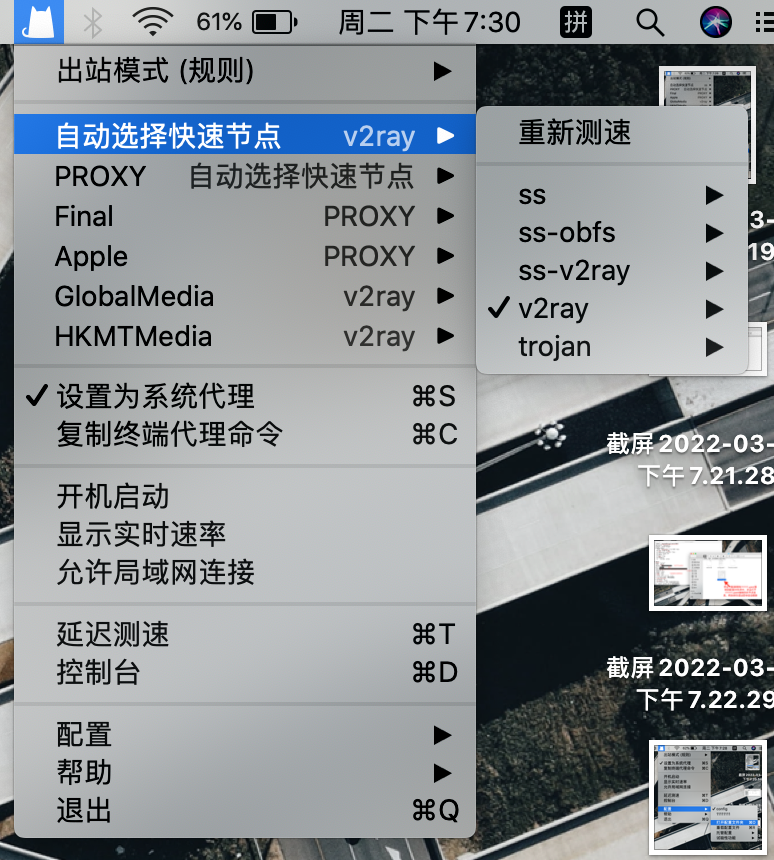Screen dimensions: 774x860
Task: Run 延迟测速 latency test
Action: tap(245, 634)
